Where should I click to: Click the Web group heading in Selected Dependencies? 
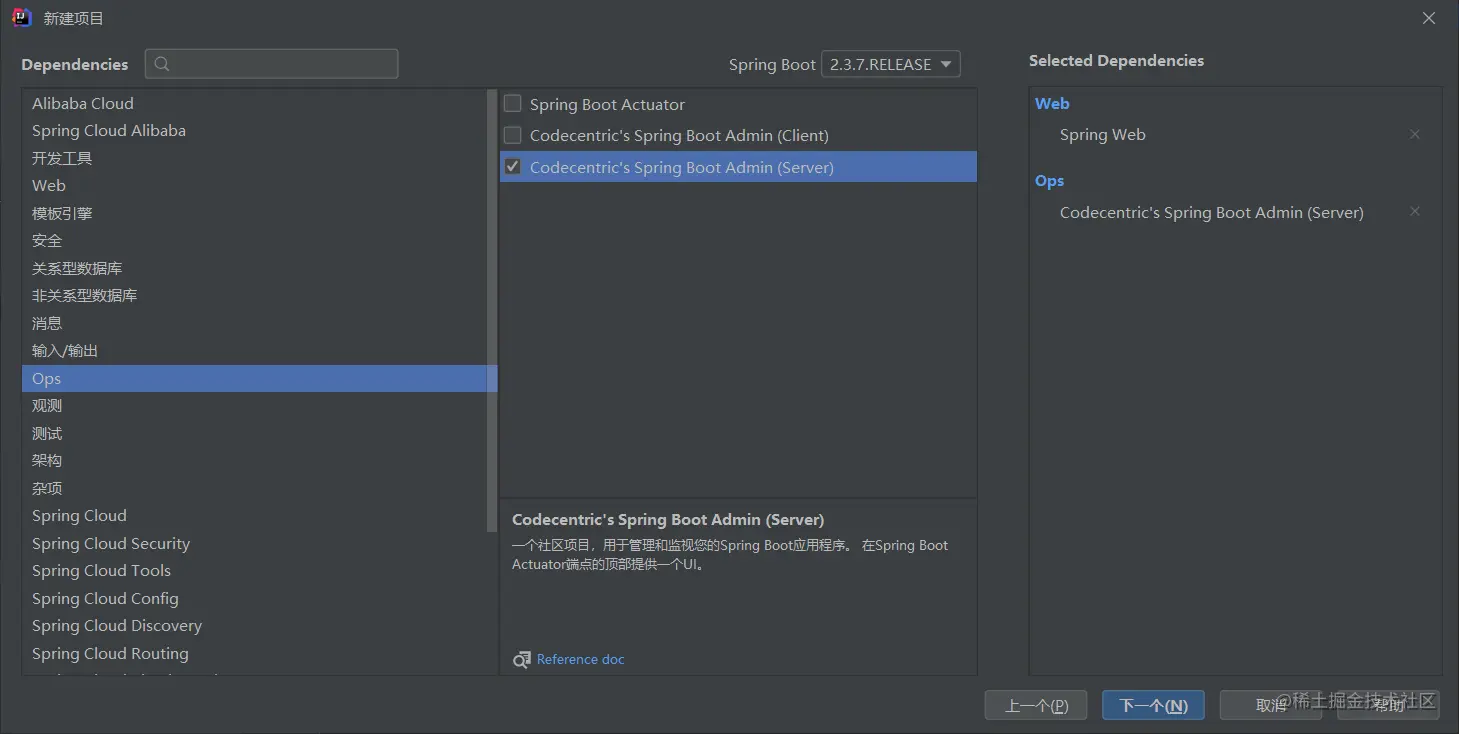click(1052, 103)
